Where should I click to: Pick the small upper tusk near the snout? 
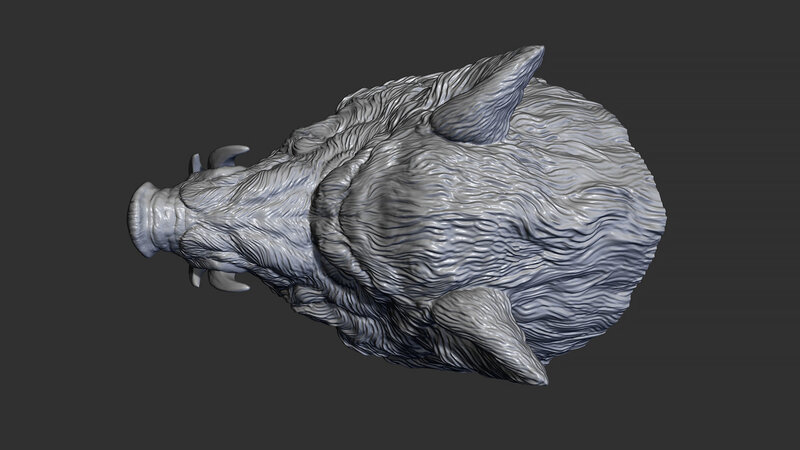tap(195, 162)
